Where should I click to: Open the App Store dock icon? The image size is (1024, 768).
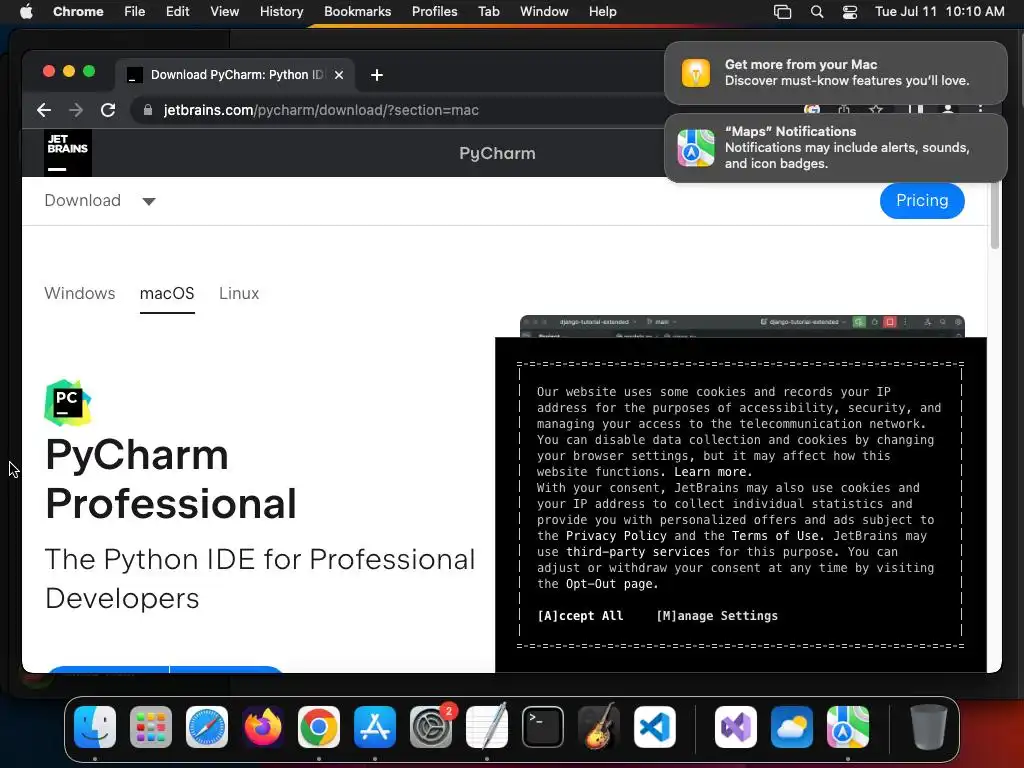click(375, 727)
